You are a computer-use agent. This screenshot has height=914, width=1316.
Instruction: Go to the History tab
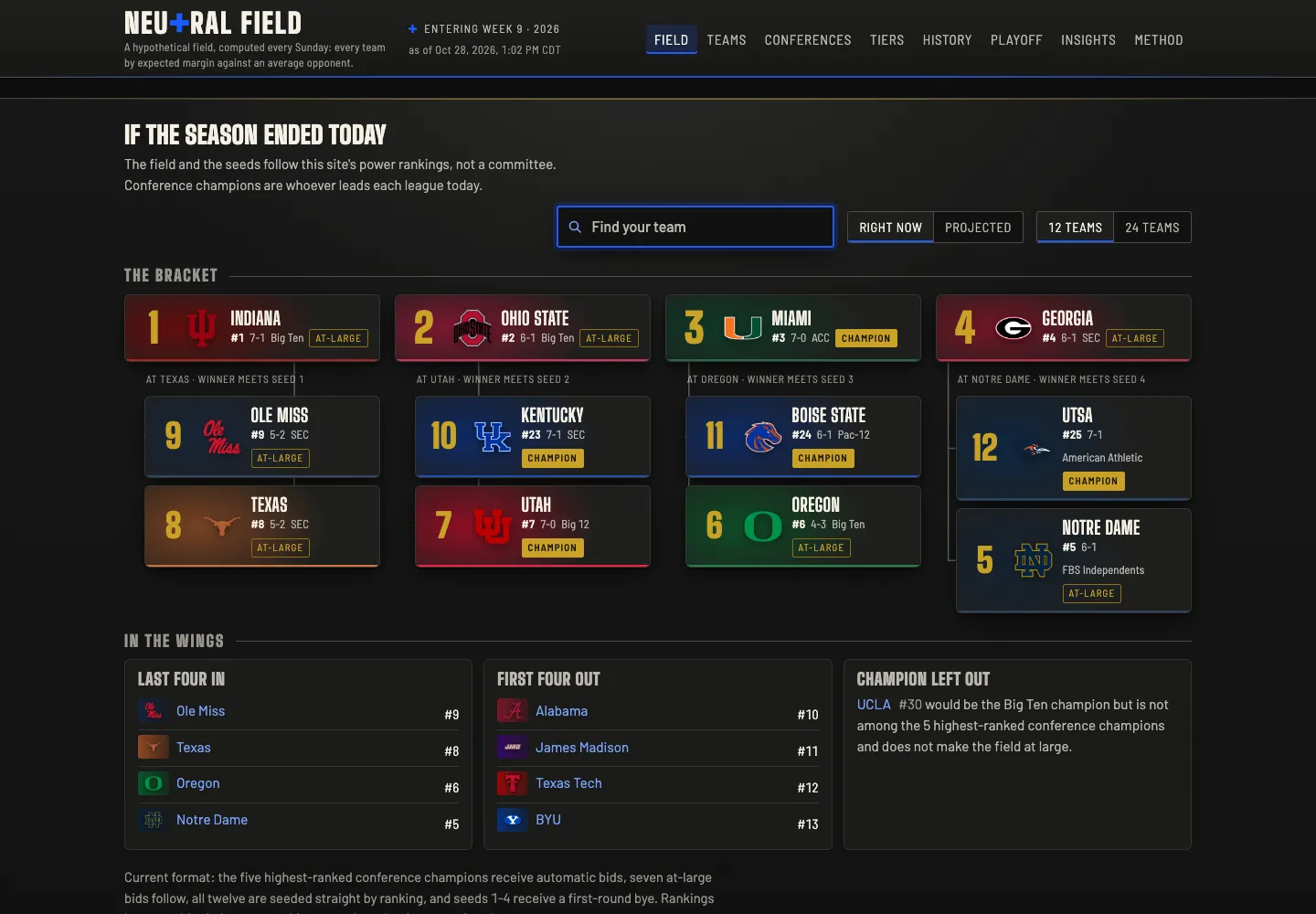point(947,40)
